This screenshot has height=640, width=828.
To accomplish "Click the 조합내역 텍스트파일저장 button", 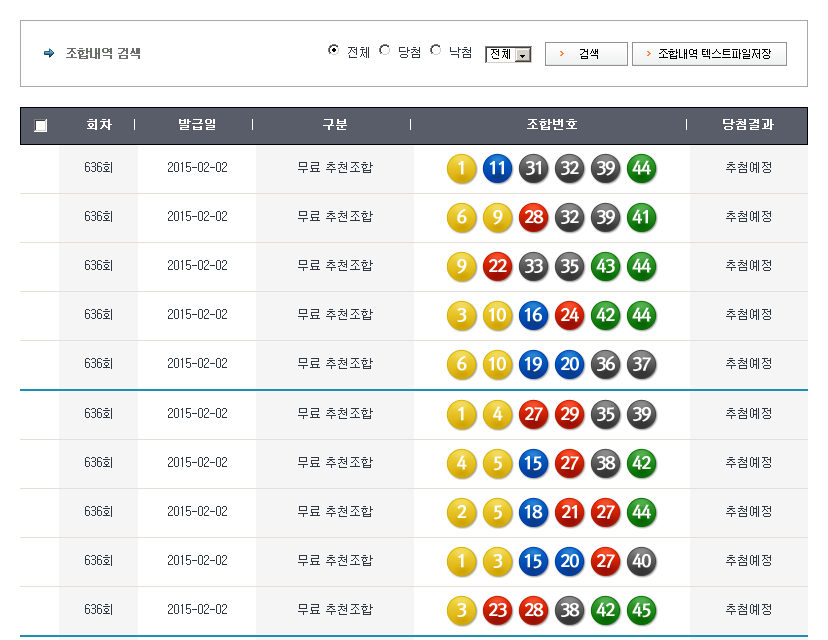I will [x=709, y=54].
